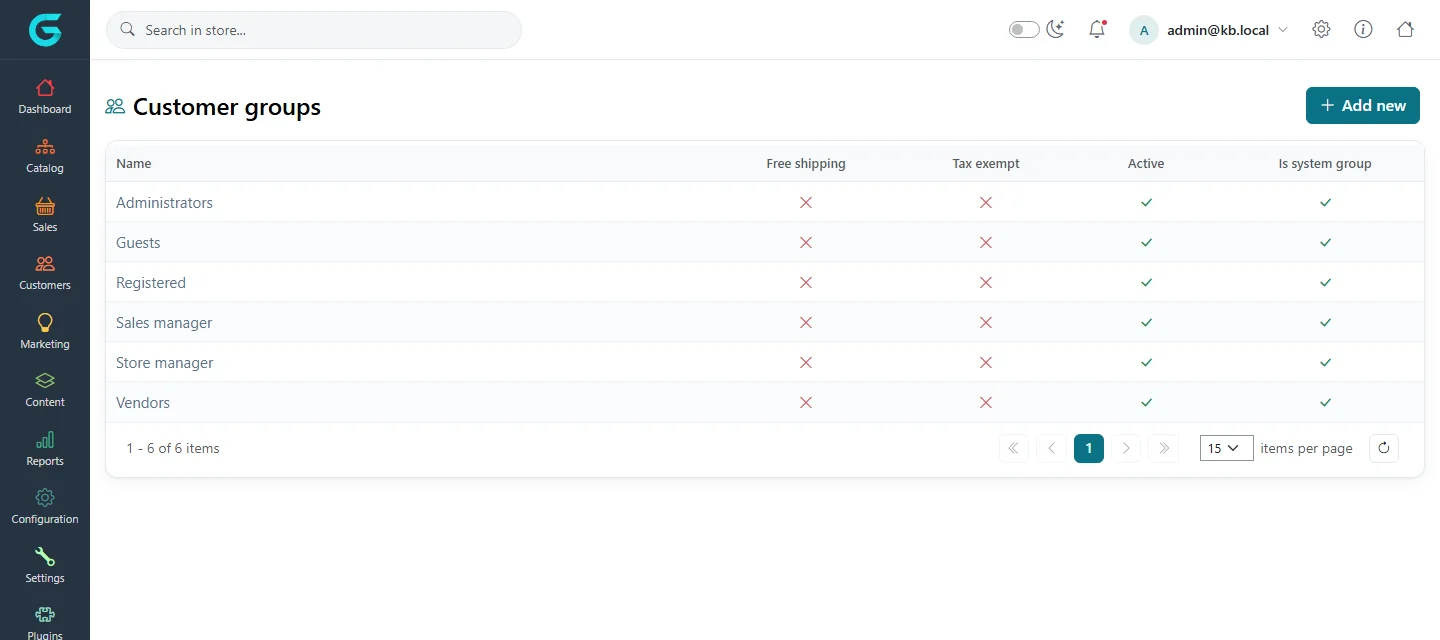
Task: Select page 1 in the pager
Action: (1089, 448)
